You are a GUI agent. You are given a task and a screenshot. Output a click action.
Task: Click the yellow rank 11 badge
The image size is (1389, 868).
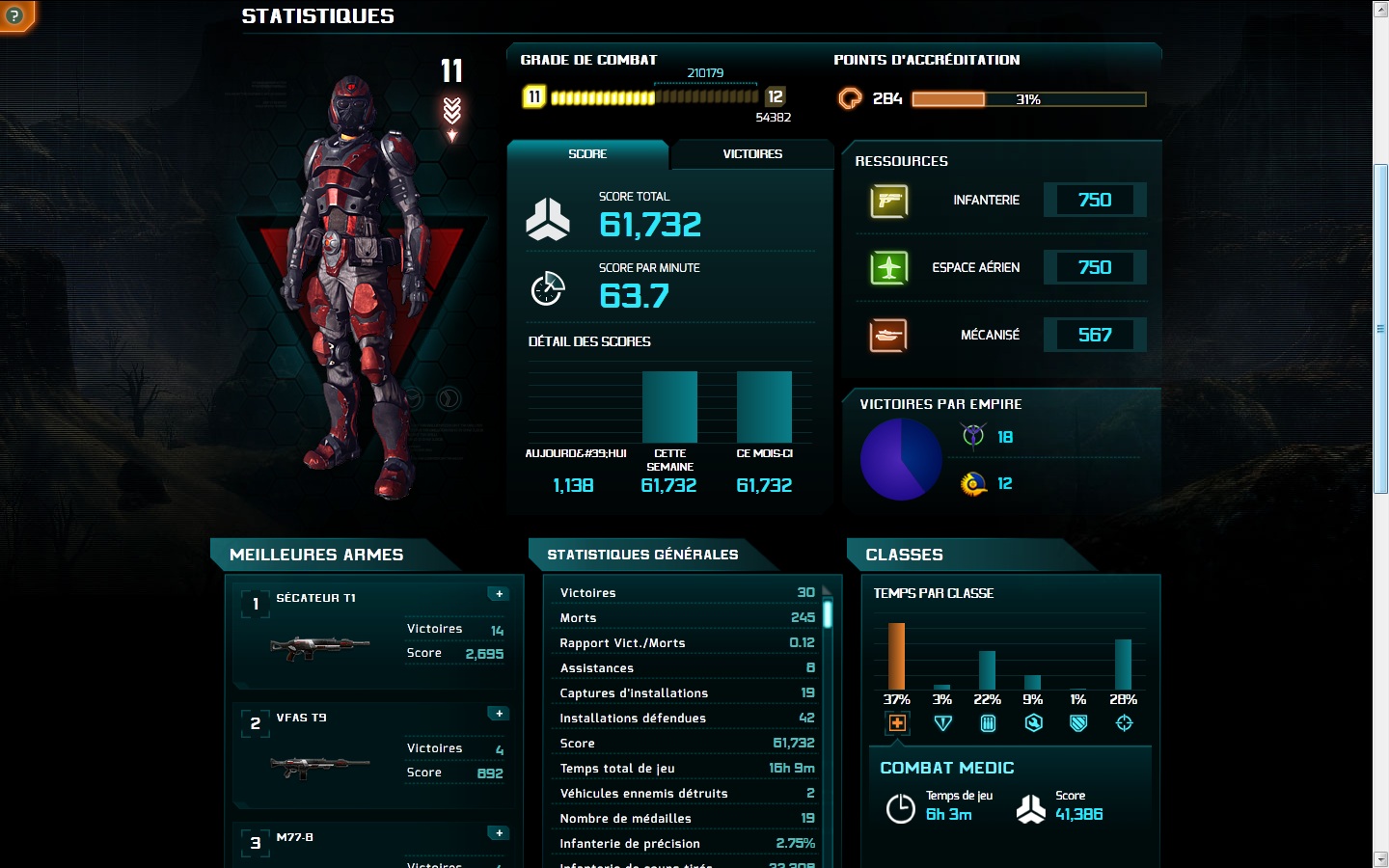[x=534, y=96]
